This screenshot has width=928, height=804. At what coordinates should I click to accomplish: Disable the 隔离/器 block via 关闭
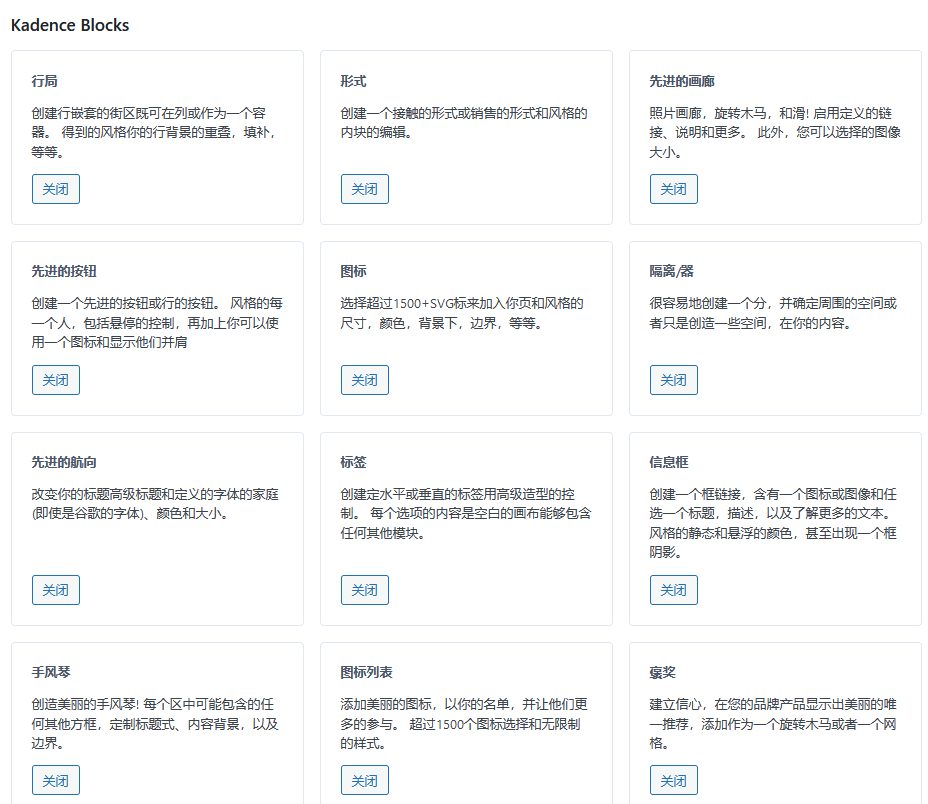(674, 380)
